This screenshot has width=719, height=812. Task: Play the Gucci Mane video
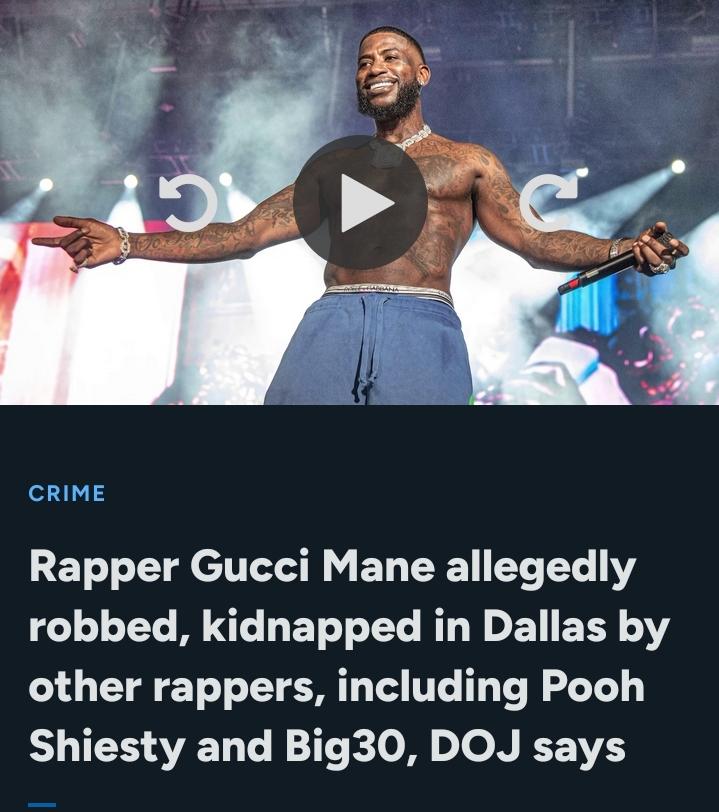click(360, 202)
